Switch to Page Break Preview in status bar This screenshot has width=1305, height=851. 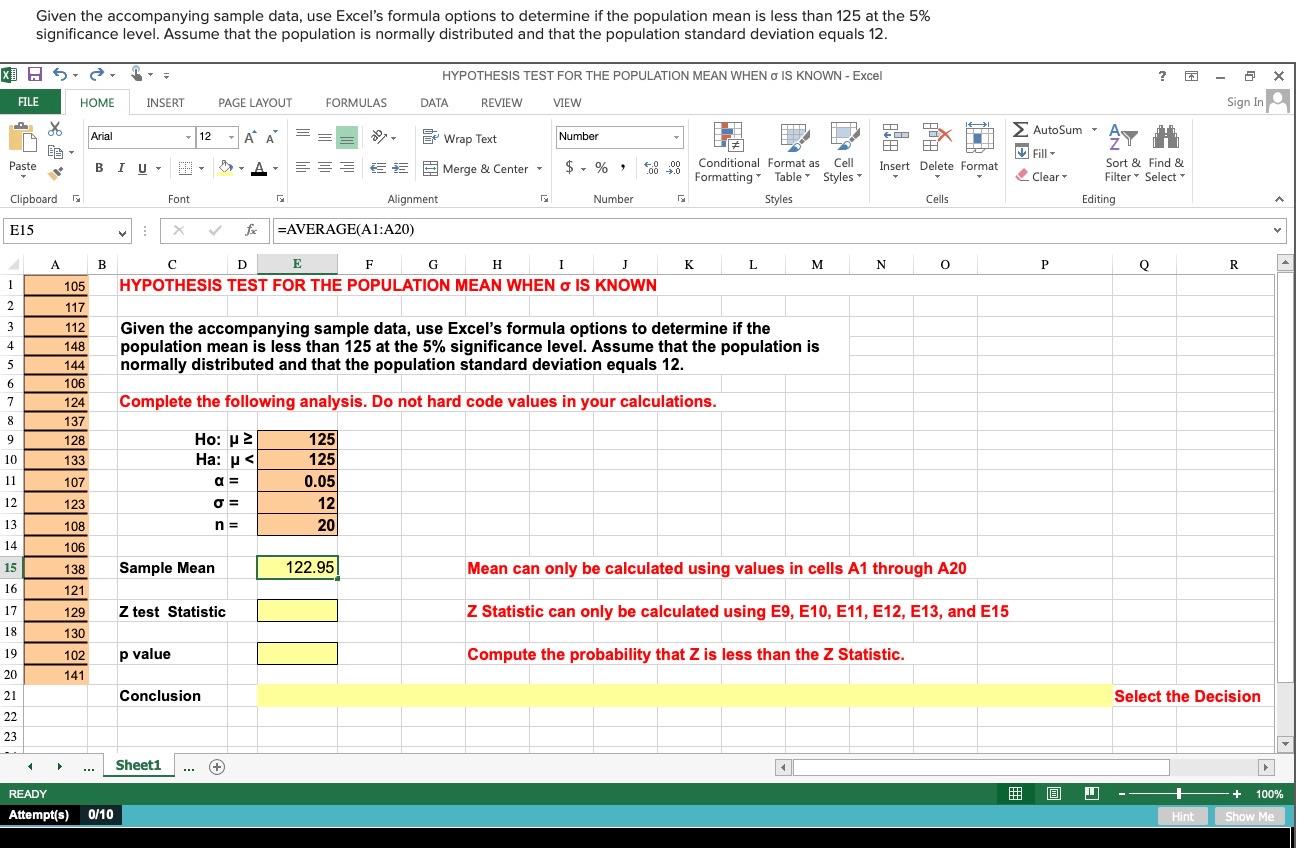[x=1091, y=794]
